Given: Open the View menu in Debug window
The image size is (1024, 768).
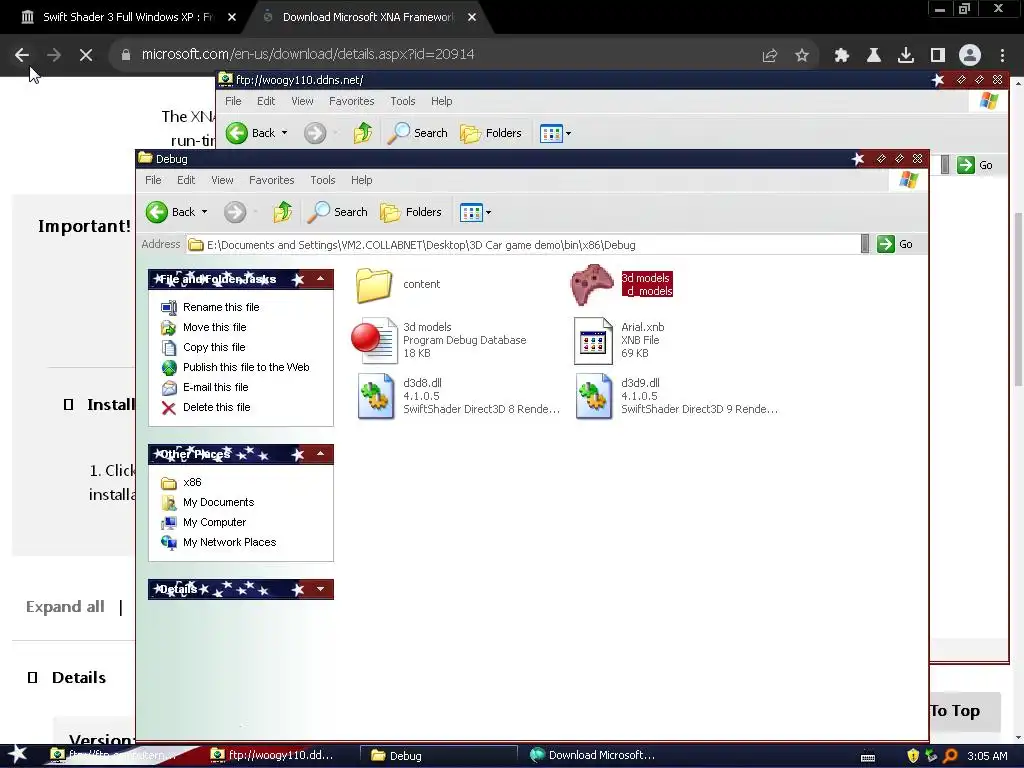Looking at the screenshot, I should click(222, 180).
